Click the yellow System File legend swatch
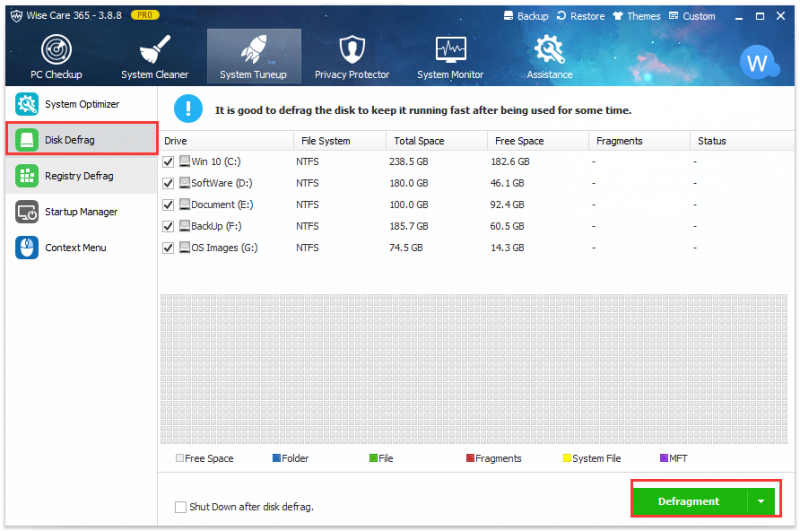This screenshot has height=531, width=800. coord(567,458)
